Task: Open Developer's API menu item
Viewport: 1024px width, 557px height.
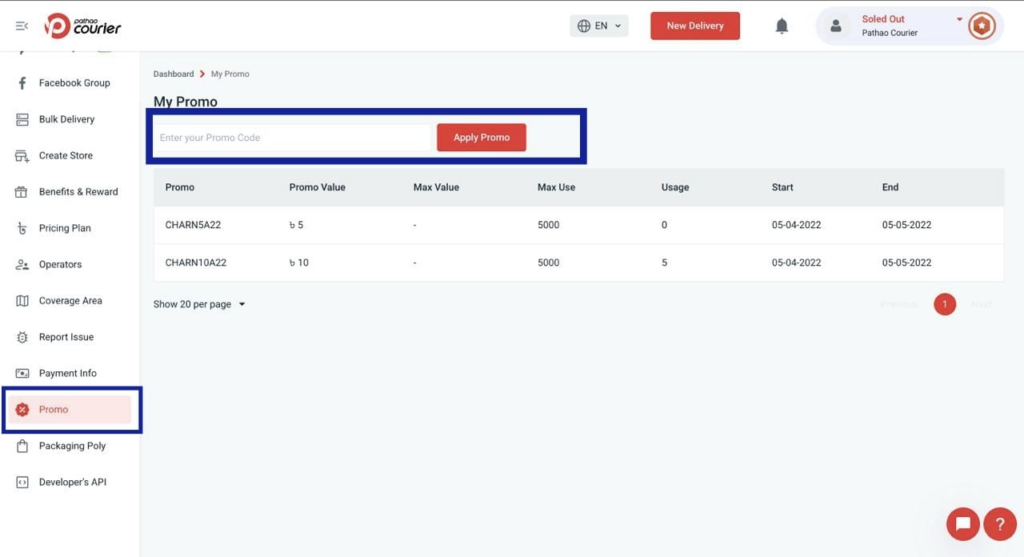Action: point(72,482)
